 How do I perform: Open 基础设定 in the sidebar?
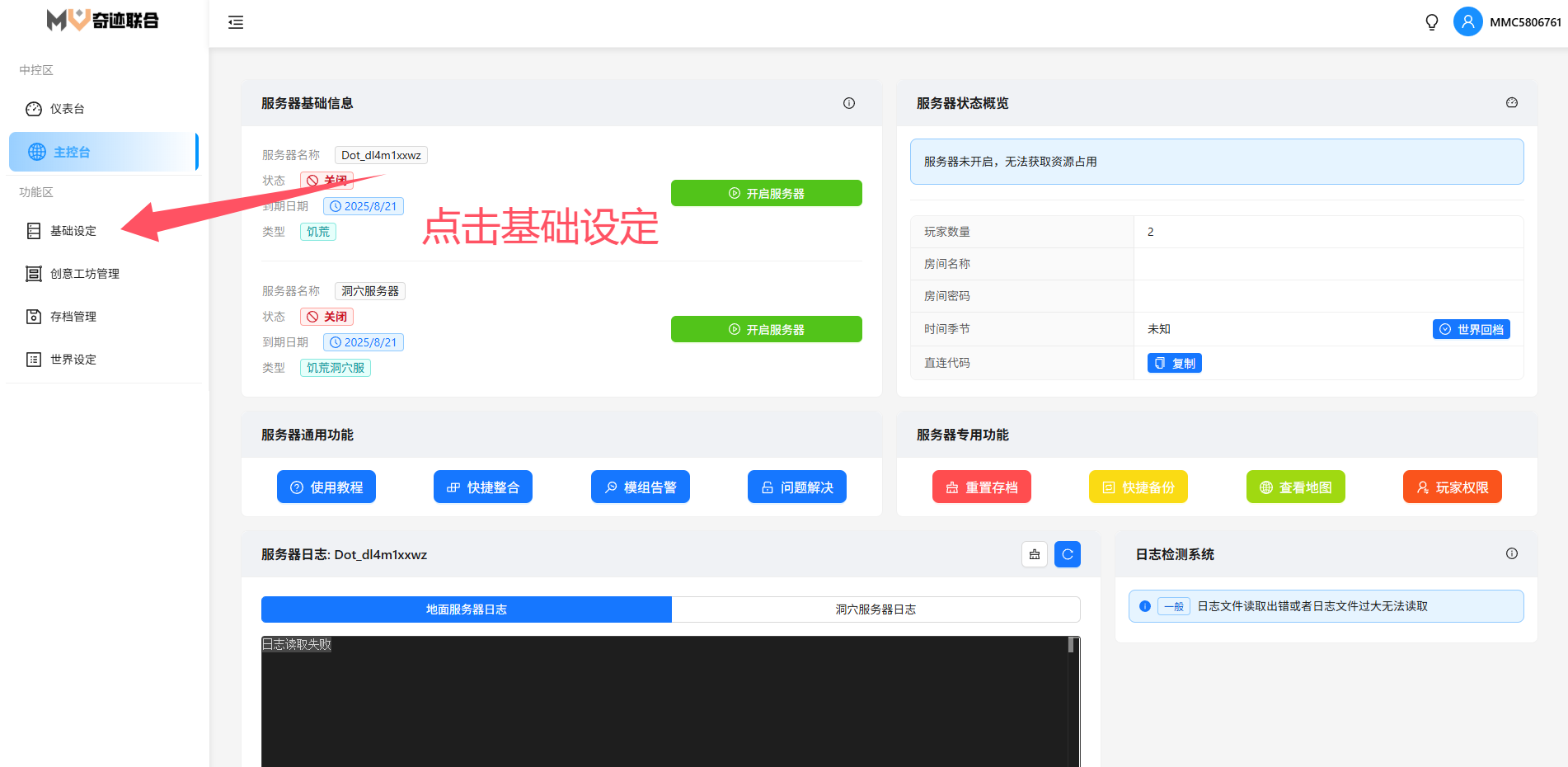tap(73, 231)
